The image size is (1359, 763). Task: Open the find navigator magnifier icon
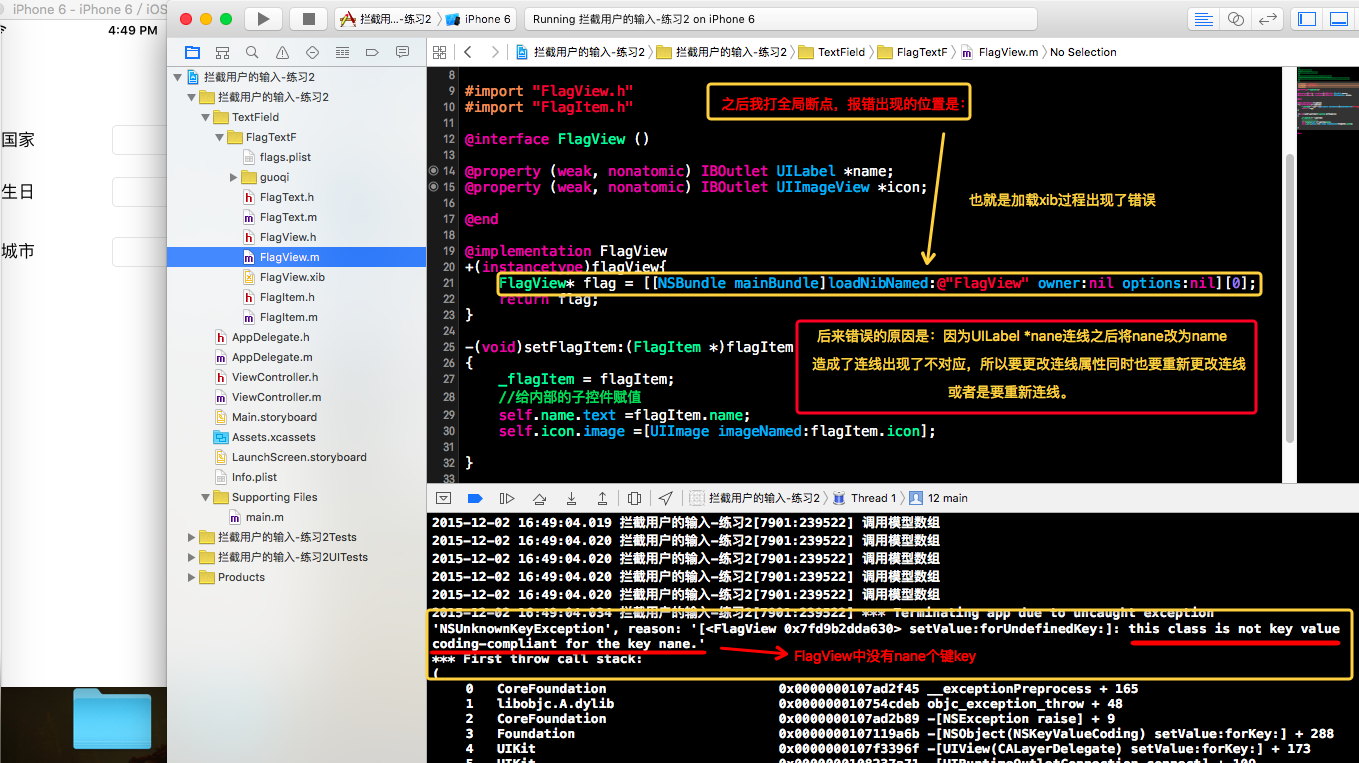(x=252, y=52)
